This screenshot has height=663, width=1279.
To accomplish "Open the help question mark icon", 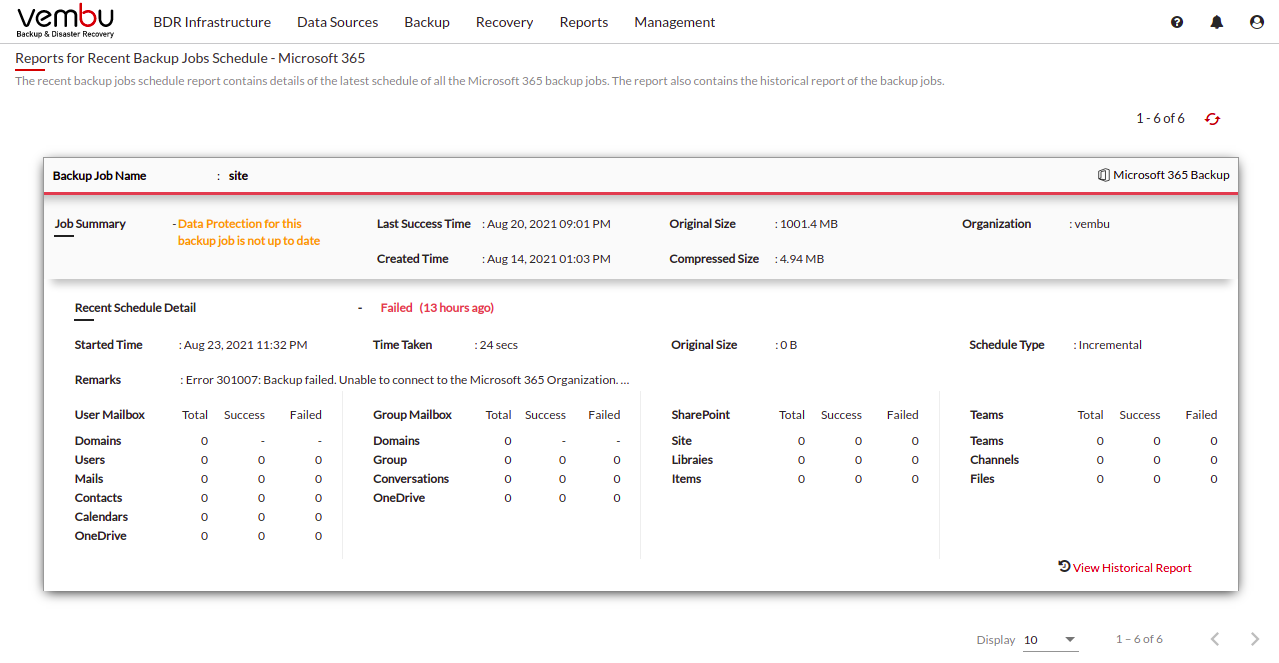I will coord(1177,22).
